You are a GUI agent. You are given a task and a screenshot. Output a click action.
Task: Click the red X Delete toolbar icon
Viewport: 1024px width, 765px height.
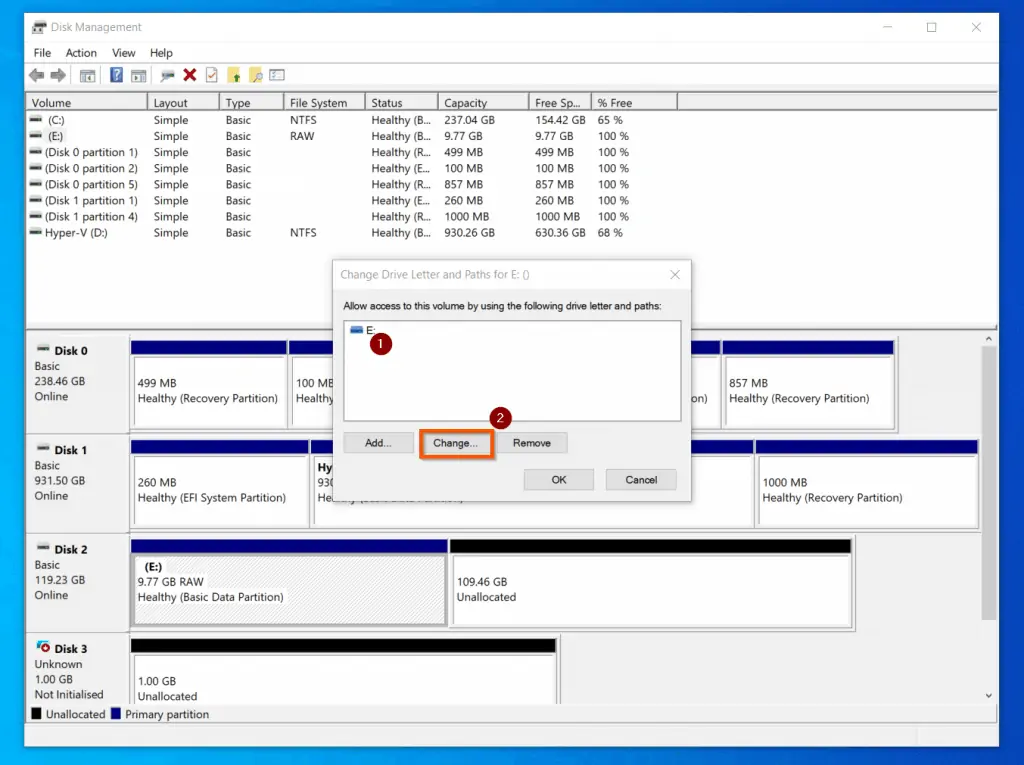click(189, 75)
